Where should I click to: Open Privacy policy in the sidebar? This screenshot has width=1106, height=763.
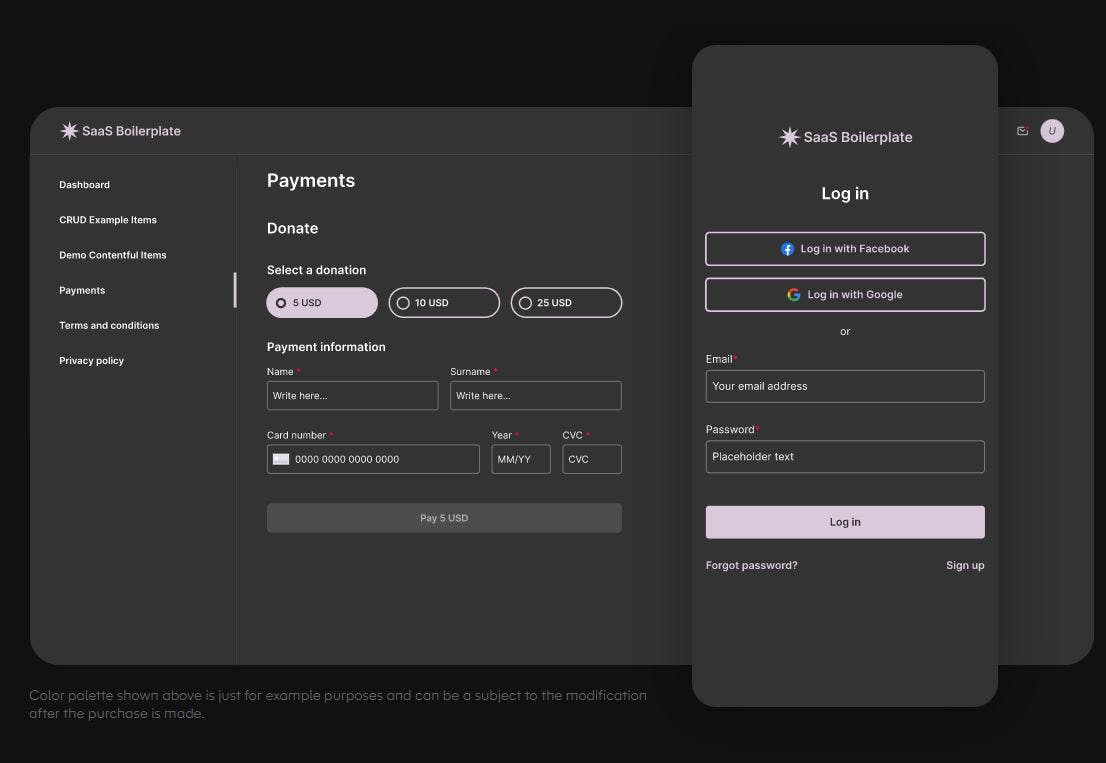[92, 361]
